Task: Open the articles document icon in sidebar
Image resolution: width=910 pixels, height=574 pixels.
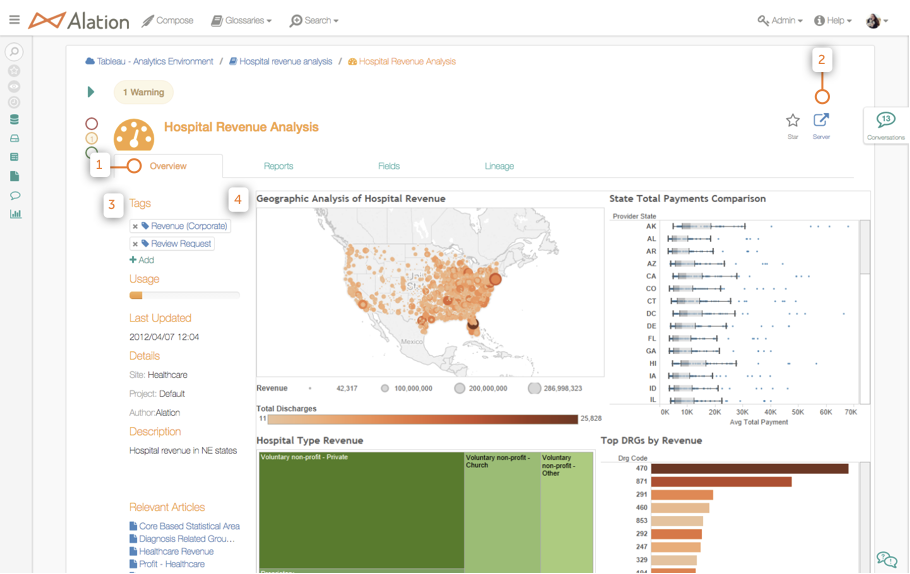Action: (x=15, y=176)
